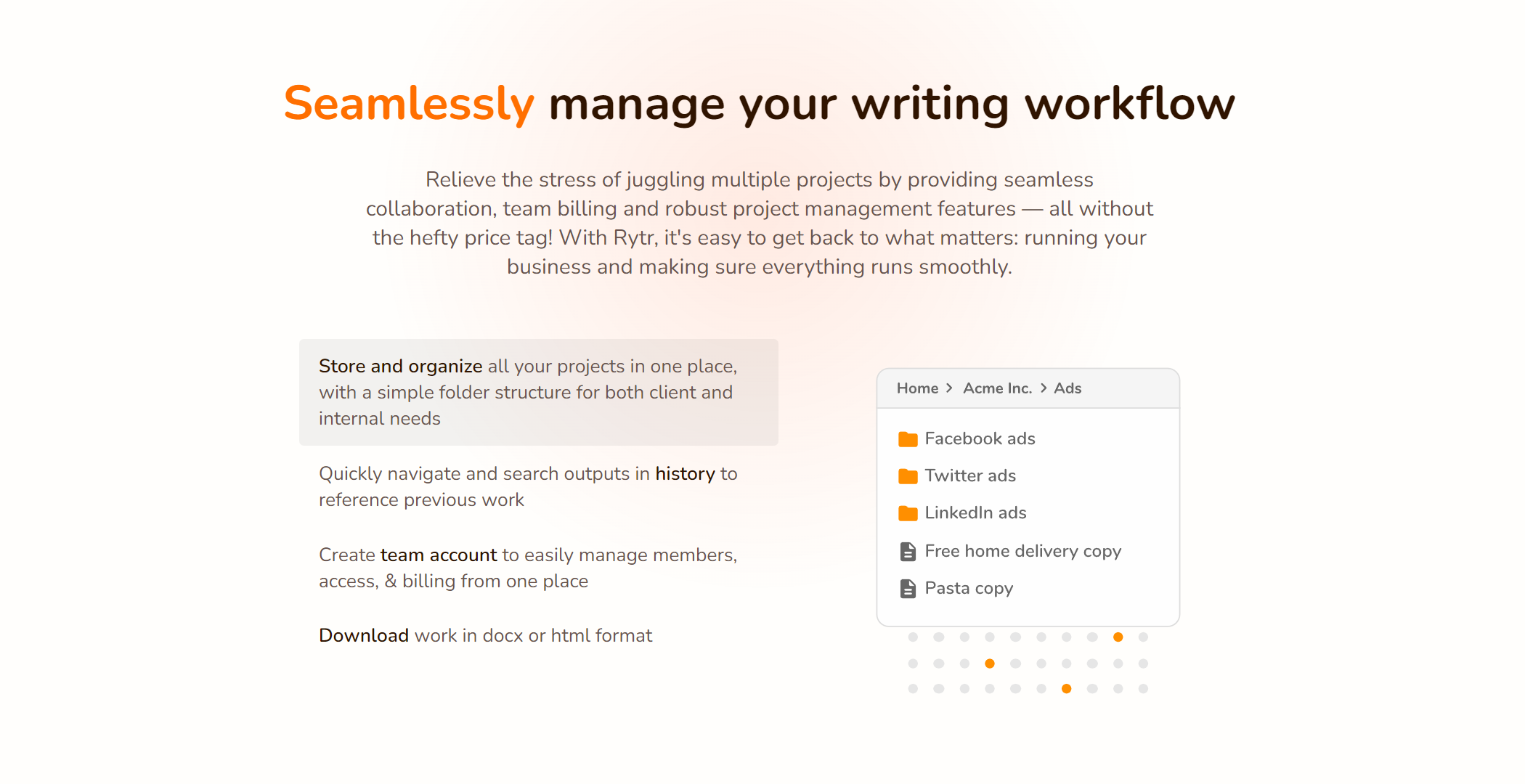The height and width of the screenshot is (784, 1525).
Task: Click the Facebook ads folder icon
Action: point(907,438)
